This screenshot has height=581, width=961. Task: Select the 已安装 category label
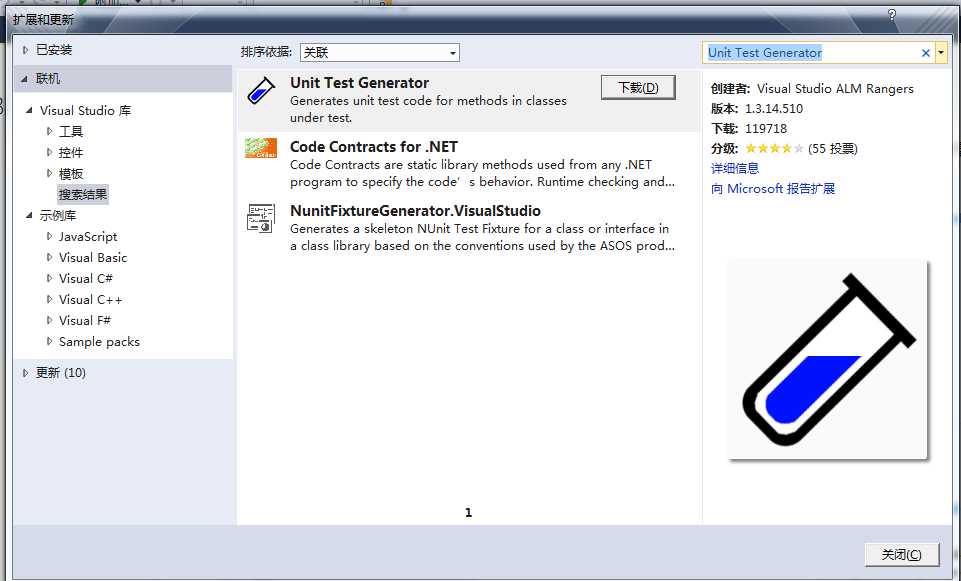54,50
